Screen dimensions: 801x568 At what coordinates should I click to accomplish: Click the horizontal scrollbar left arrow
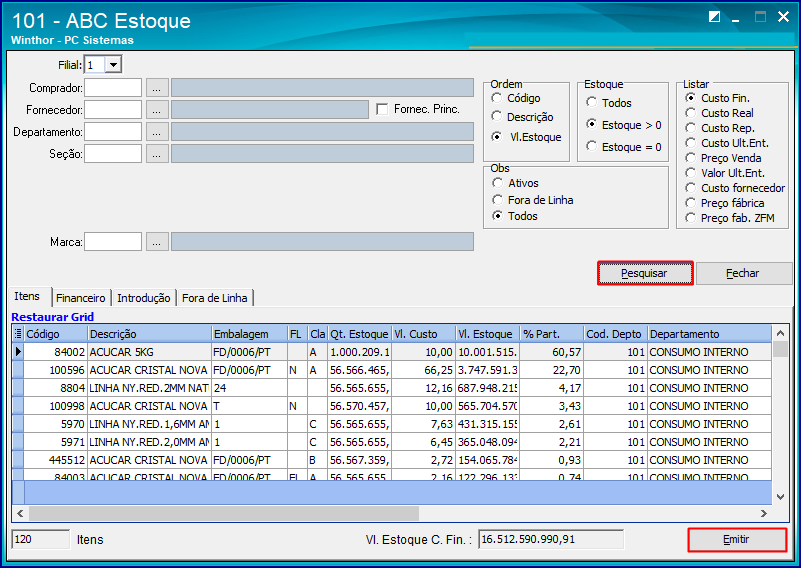(20, 513)
